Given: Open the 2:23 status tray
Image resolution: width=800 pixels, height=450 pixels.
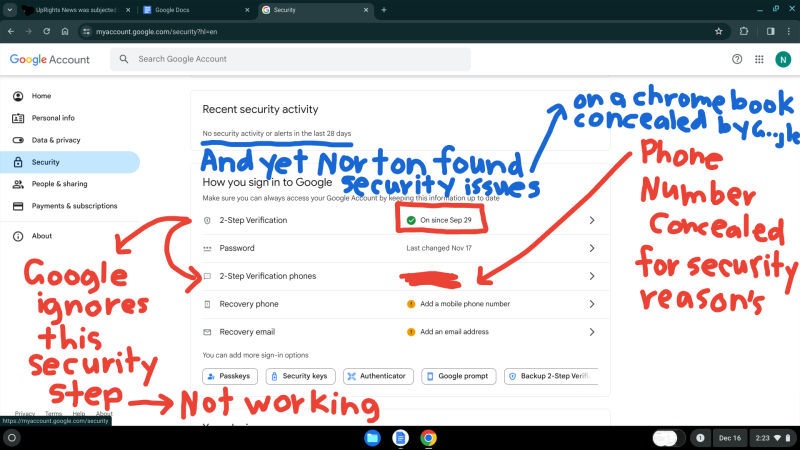Looking at the screenshot, I should (x=772, y=438).
